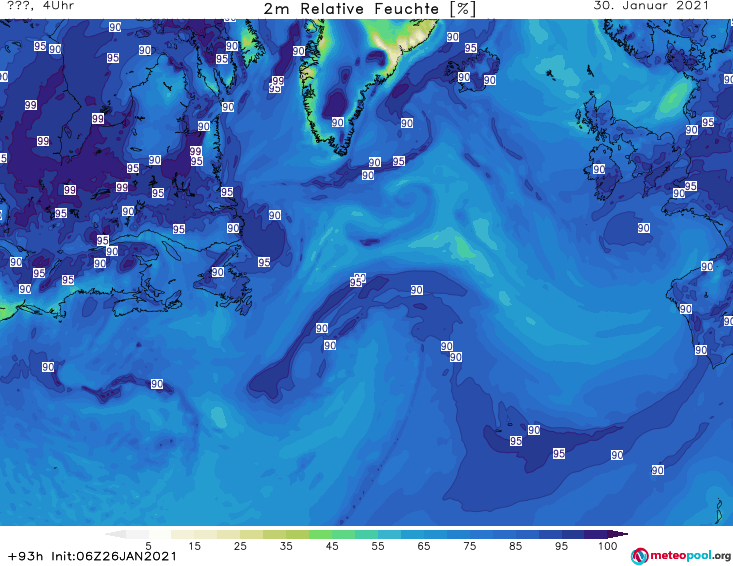Screen dimensions: 733x566
Task: Click legend value 45 under color bar
Action: pos(332,545)
